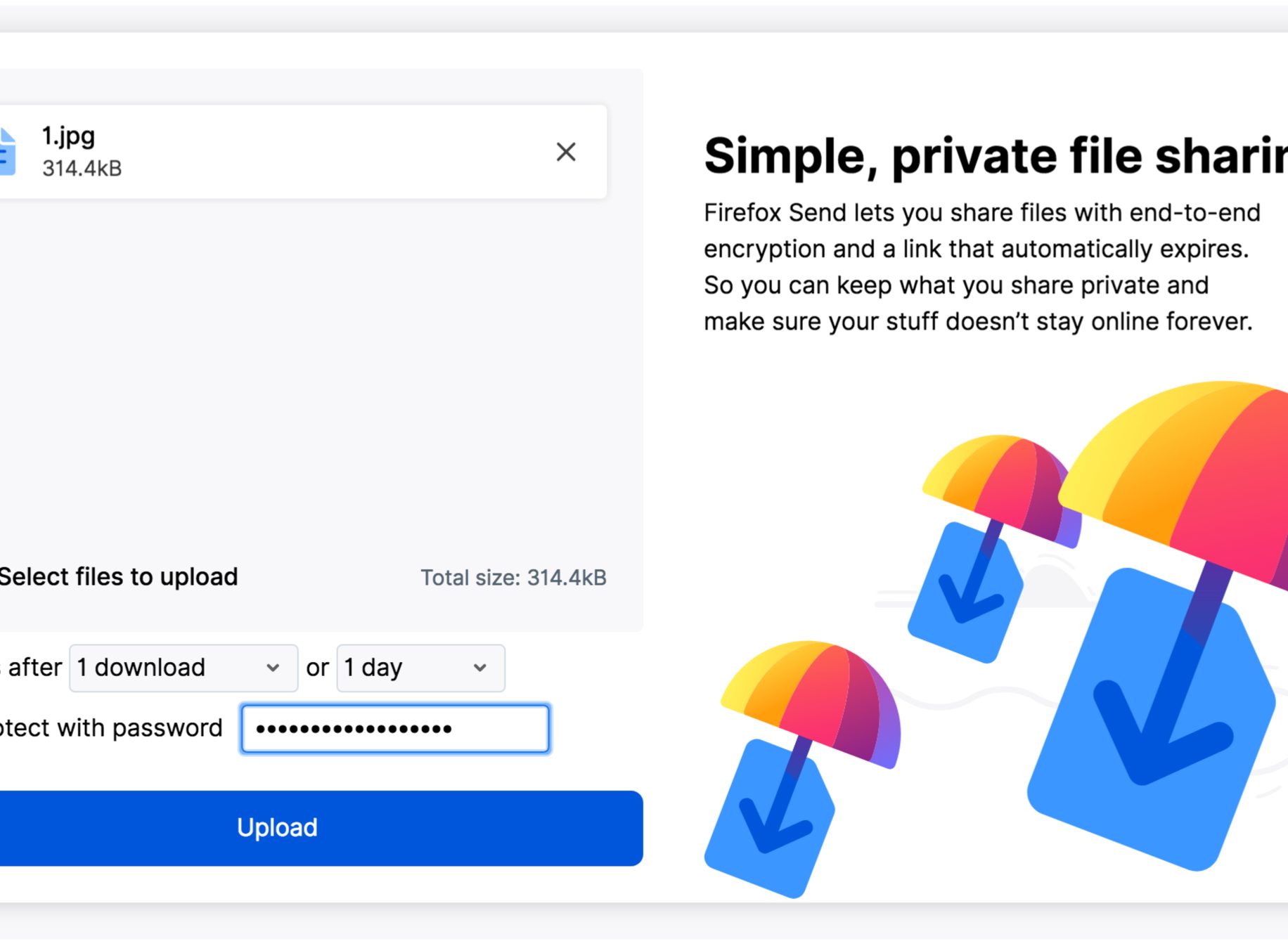
Task: Click the Total size: 314.4kB text
Action: (513, 578)
